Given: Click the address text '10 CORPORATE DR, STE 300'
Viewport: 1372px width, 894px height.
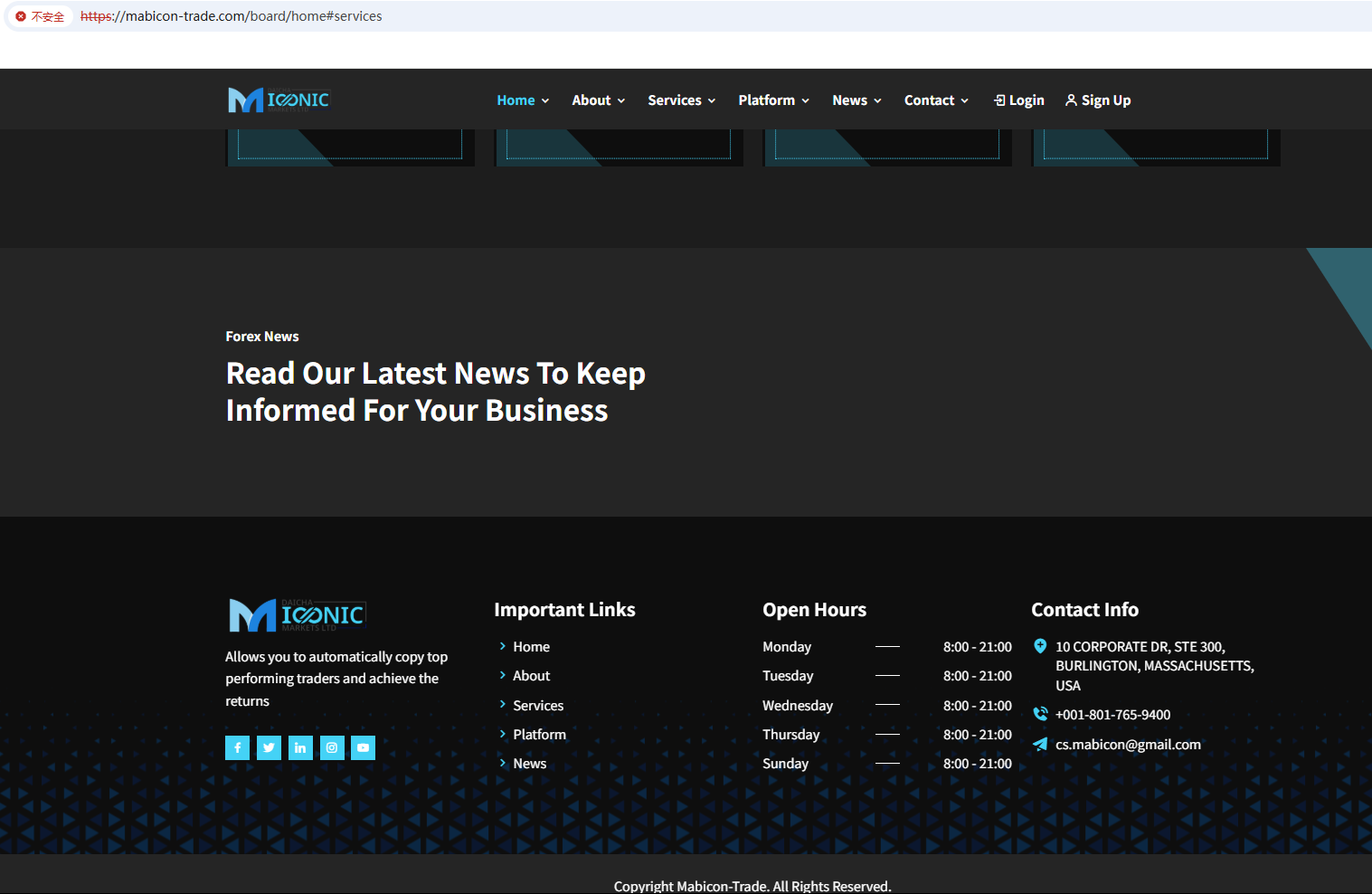Looking at the screenshot, I should pos(1140,647).
